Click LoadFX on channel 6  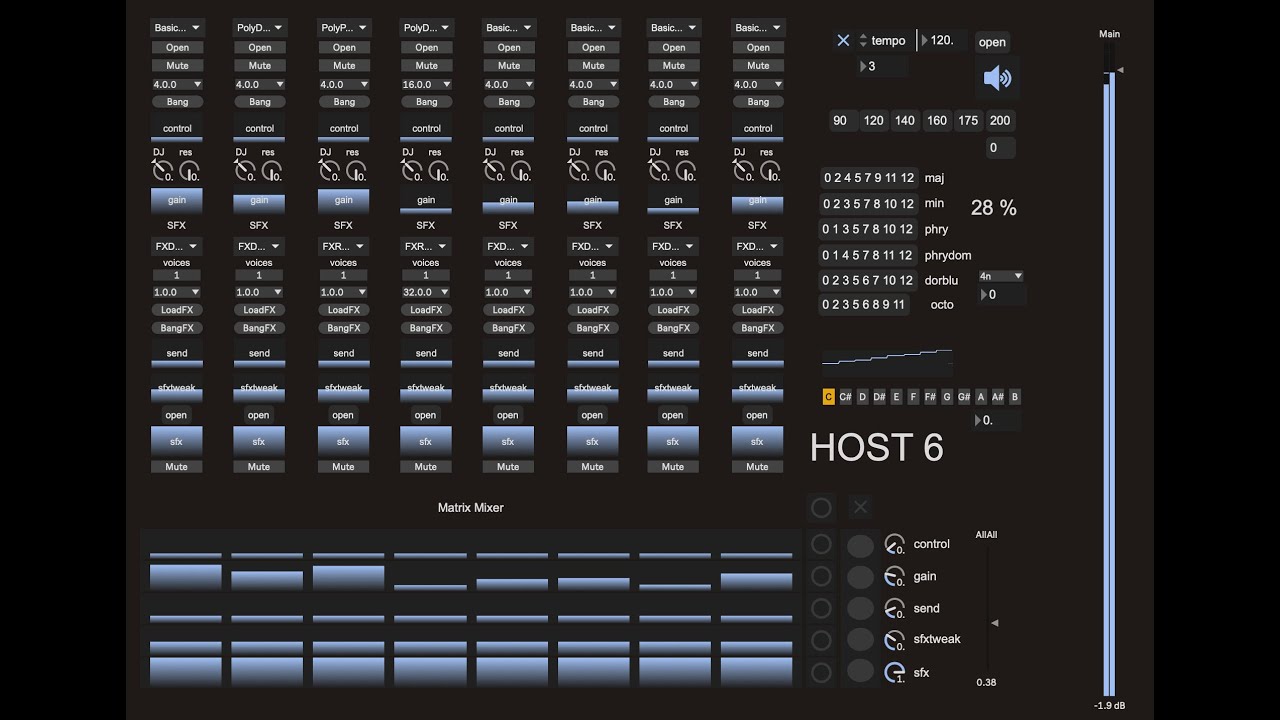(x=593, y=310)
